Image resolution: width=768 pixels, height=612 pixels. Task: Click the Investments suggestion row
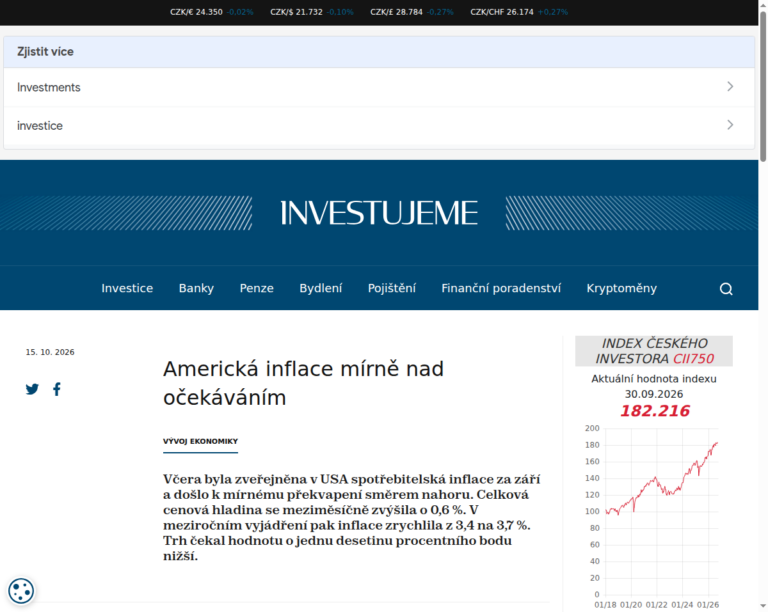click(x=379, y=87)
